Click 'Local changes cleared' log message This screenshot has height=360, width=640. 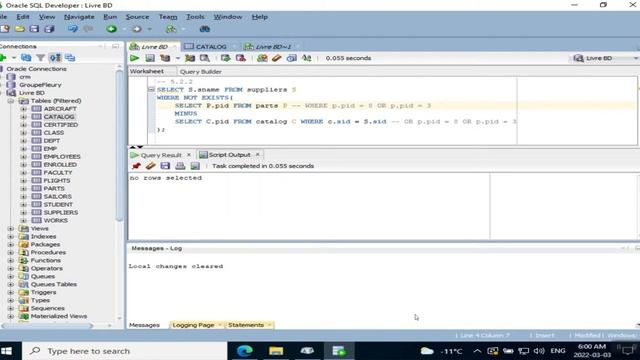click(176, 266)
